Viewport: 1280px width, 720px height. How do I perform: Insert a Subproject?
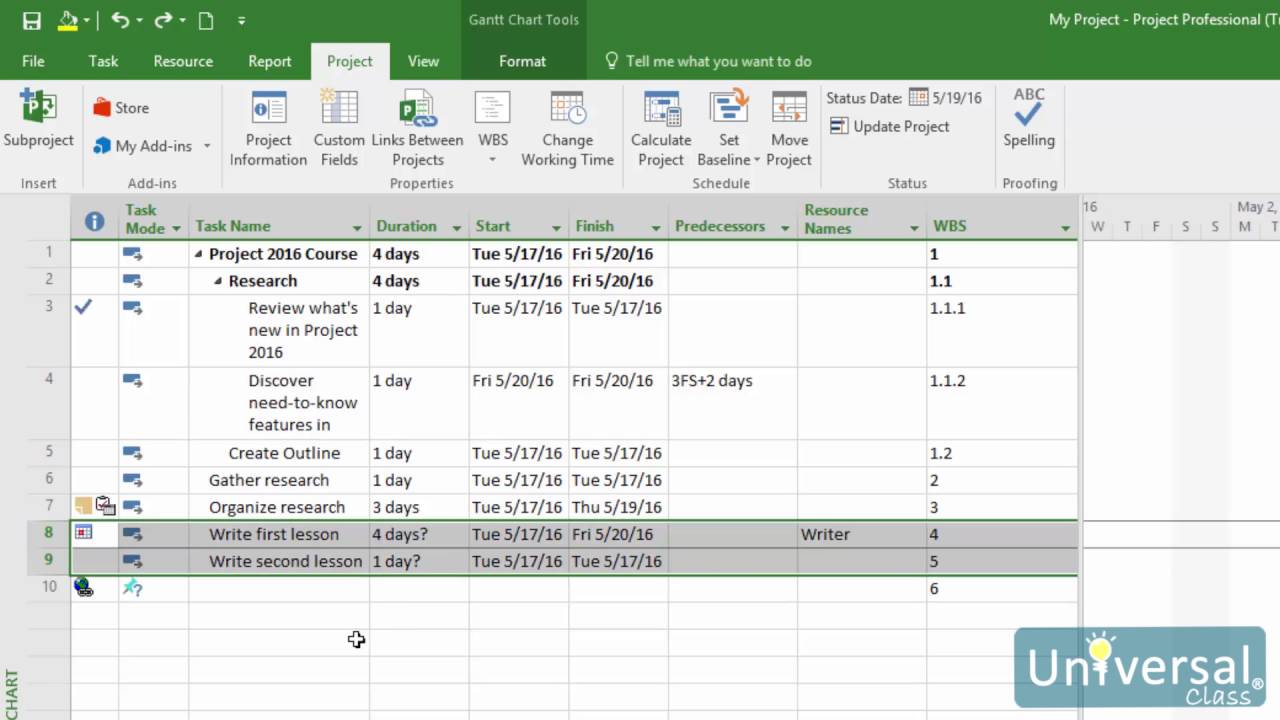pyautogui.click(x=38, y=120)
